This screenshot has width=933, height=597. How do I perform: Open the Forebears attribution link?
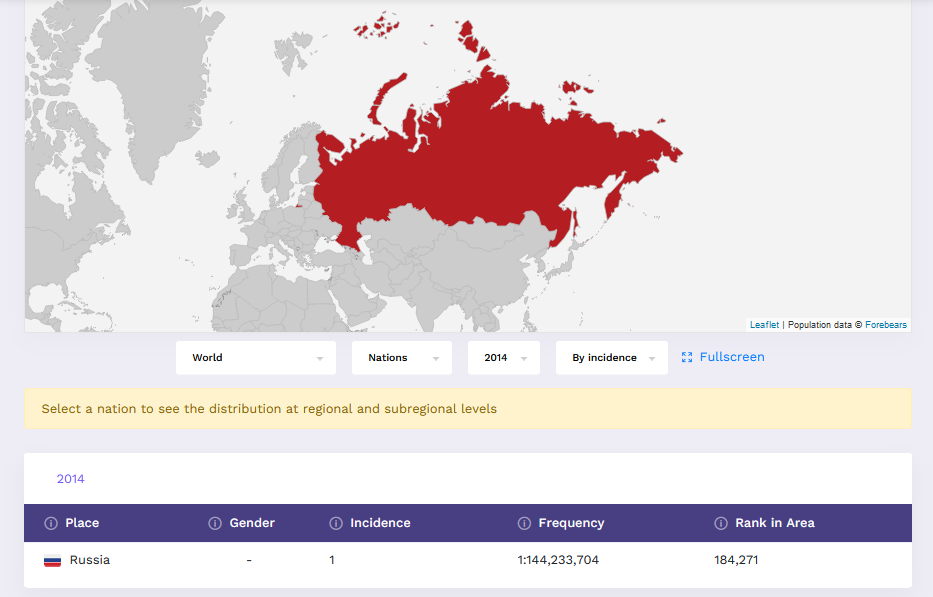tap(886, 325)
